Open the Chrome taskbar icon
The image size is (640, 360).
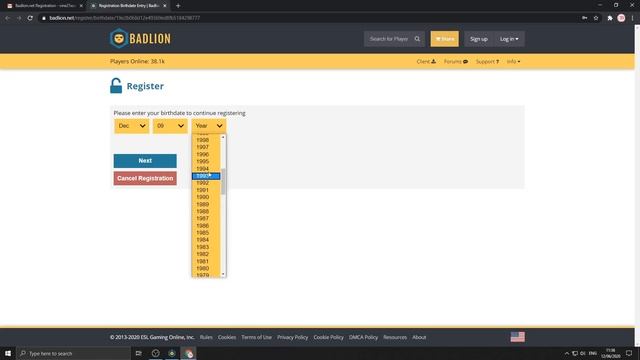[x=189, y=353]
